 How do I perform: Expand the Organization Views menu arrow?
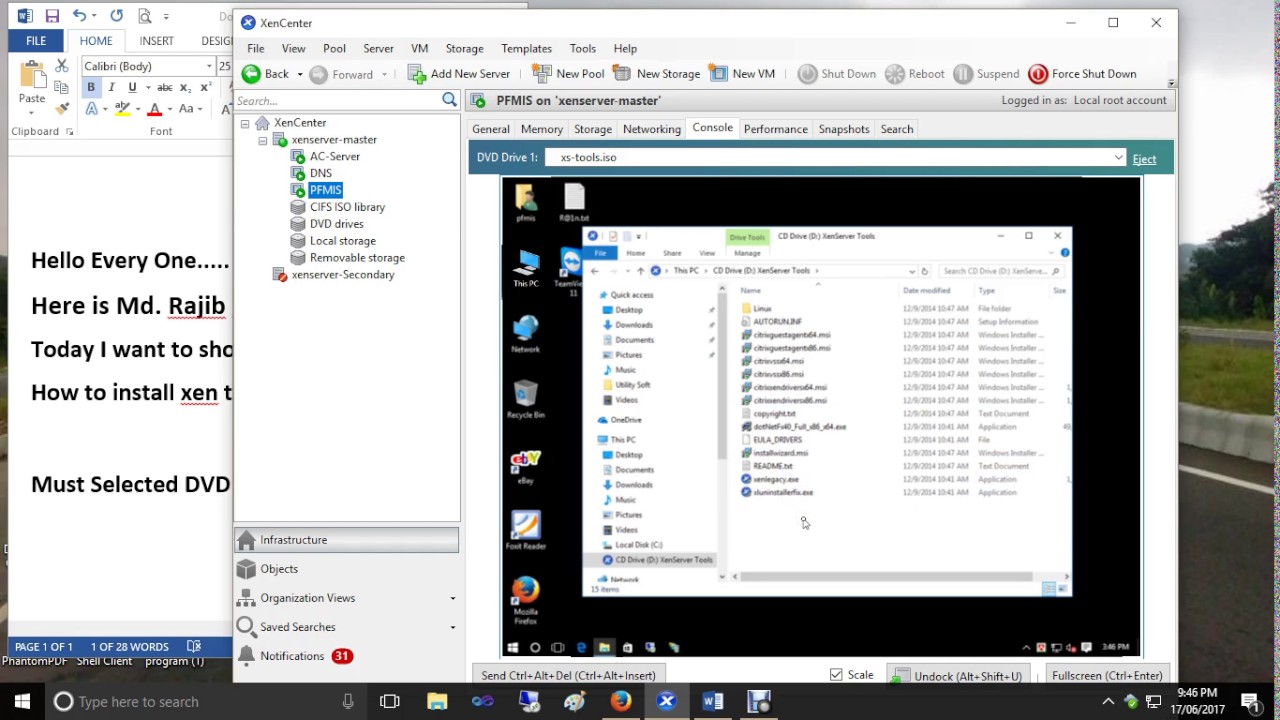452,598
